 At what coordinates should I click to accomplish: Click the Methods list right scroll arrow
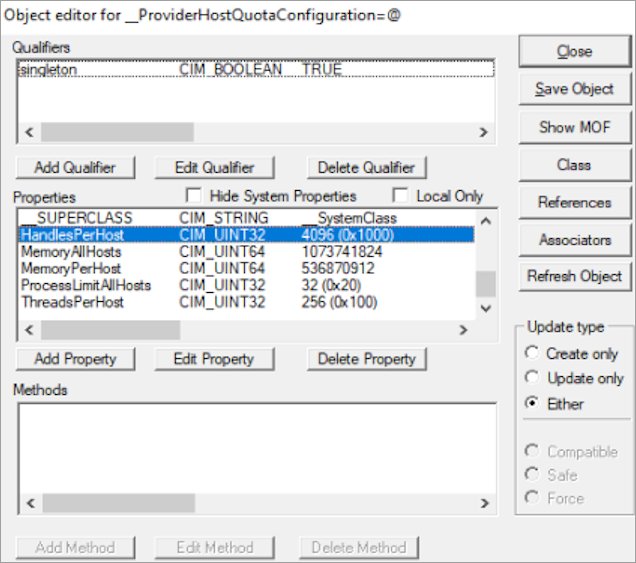tap(485, 503)
